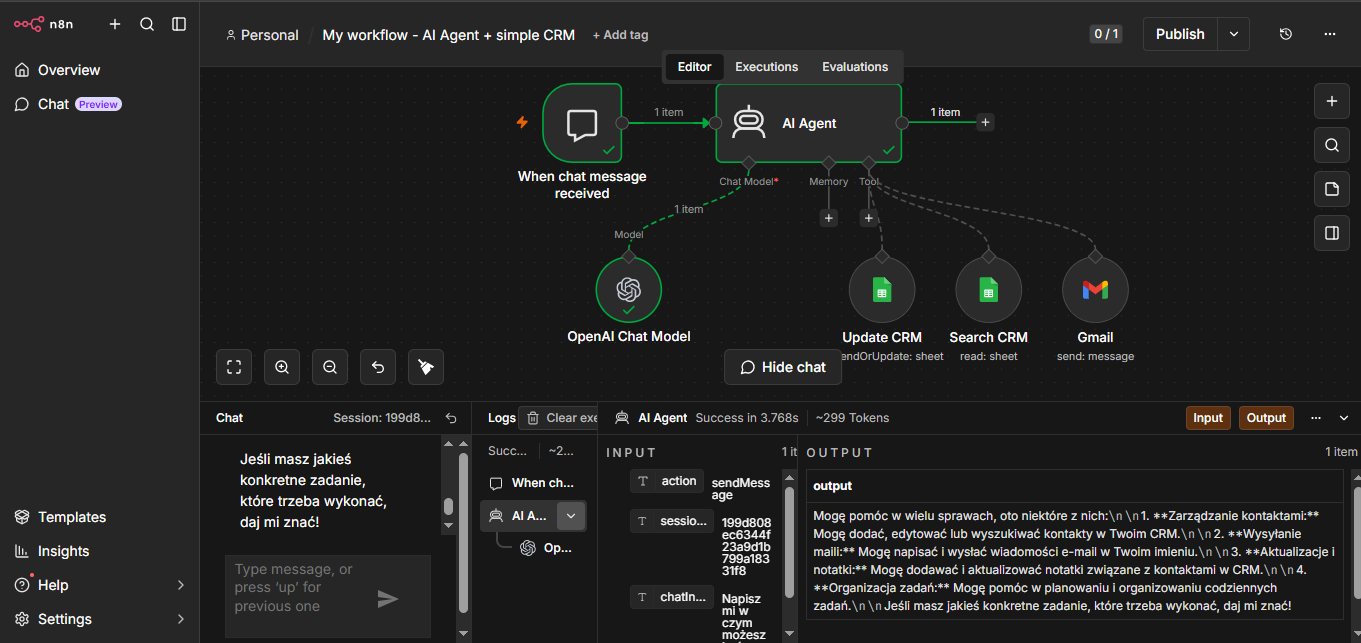Click the tidy up workflow broom icon

pos(426,367)
